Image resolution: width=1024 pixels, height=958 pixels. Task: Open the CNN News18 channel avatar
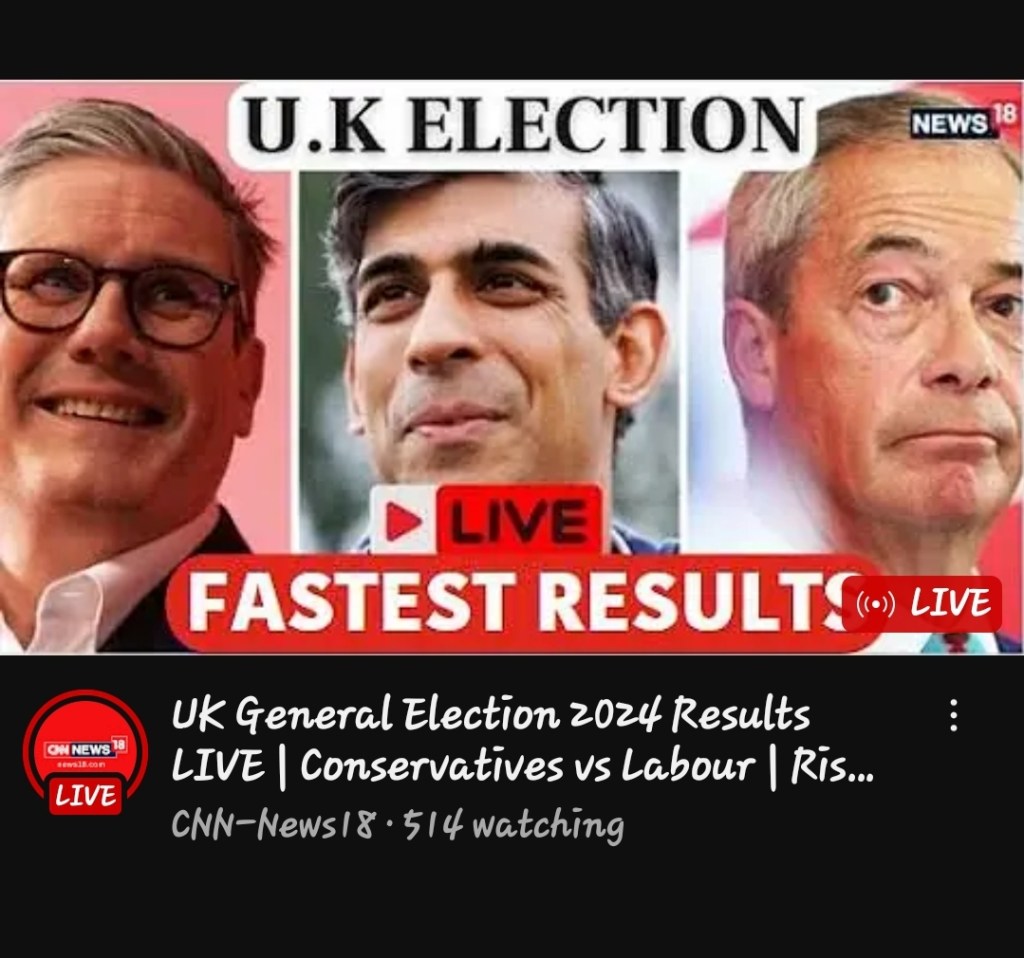(x=86, y=752)
